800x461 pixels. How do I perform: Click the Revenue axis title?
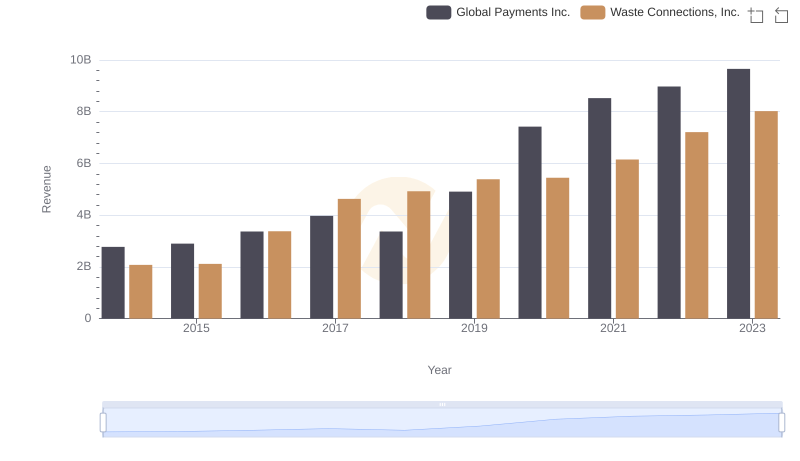coord(46,189)
